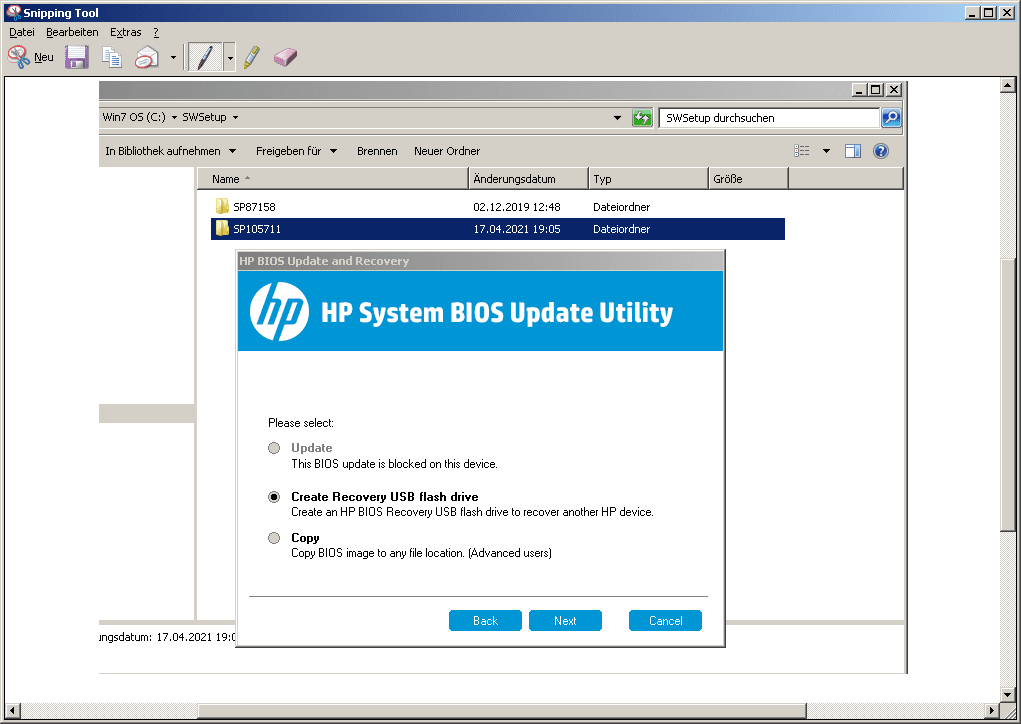Open the Bearbeiten menu
The height and width of the screenshot is (724, 1021).
[72, 32]
